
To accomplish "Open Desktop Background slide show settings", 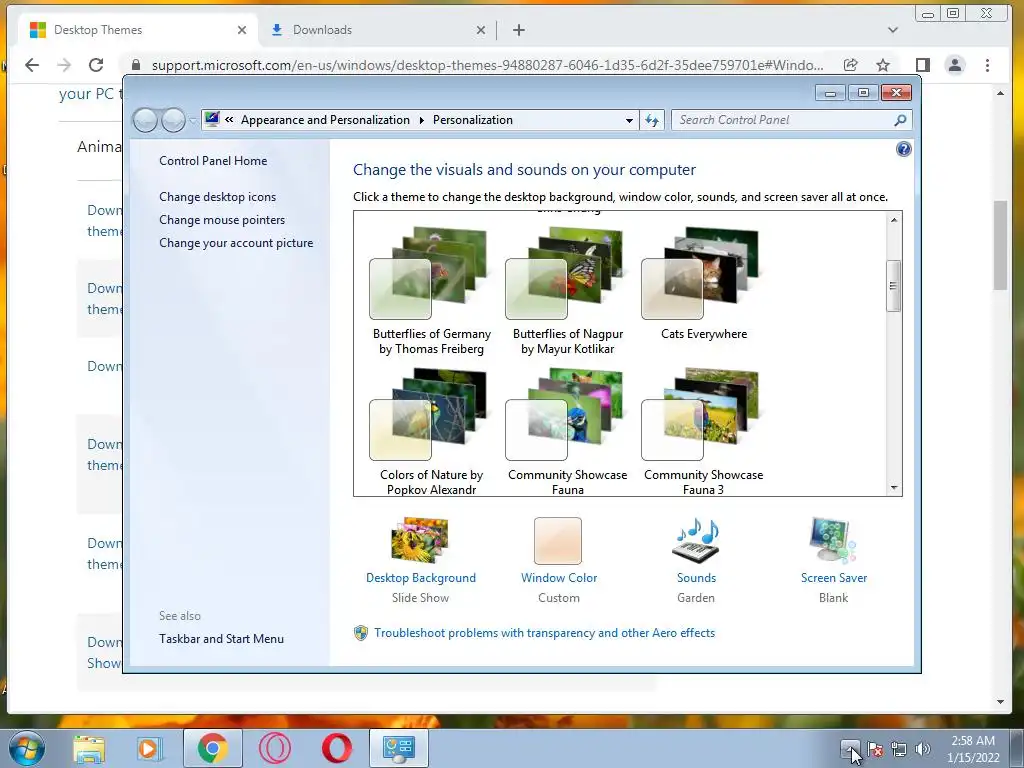I will coord(420,540).
